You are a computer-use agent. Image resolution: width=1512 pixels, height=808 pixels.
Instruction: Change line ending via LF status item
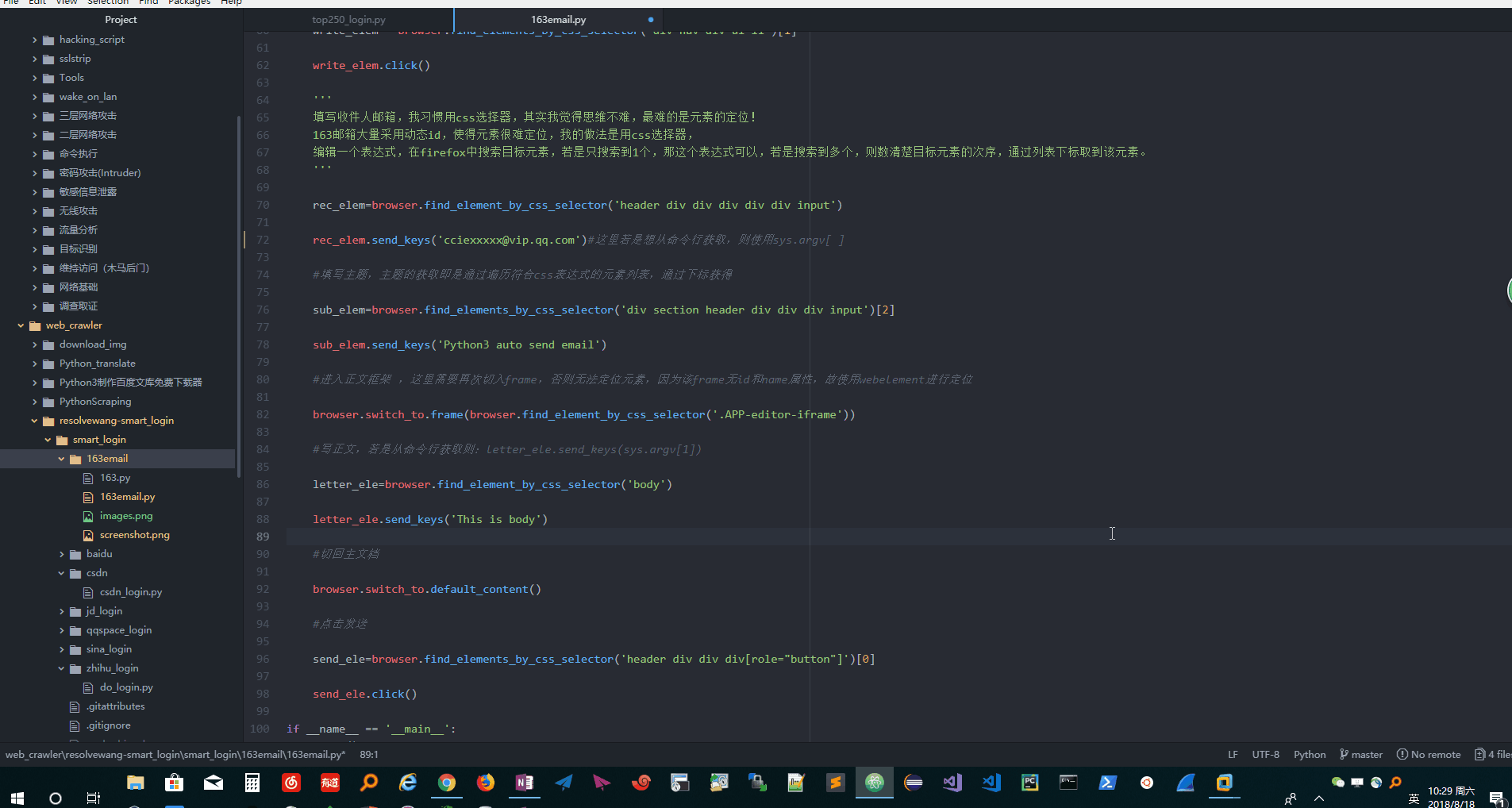[x=1233, y=755]
